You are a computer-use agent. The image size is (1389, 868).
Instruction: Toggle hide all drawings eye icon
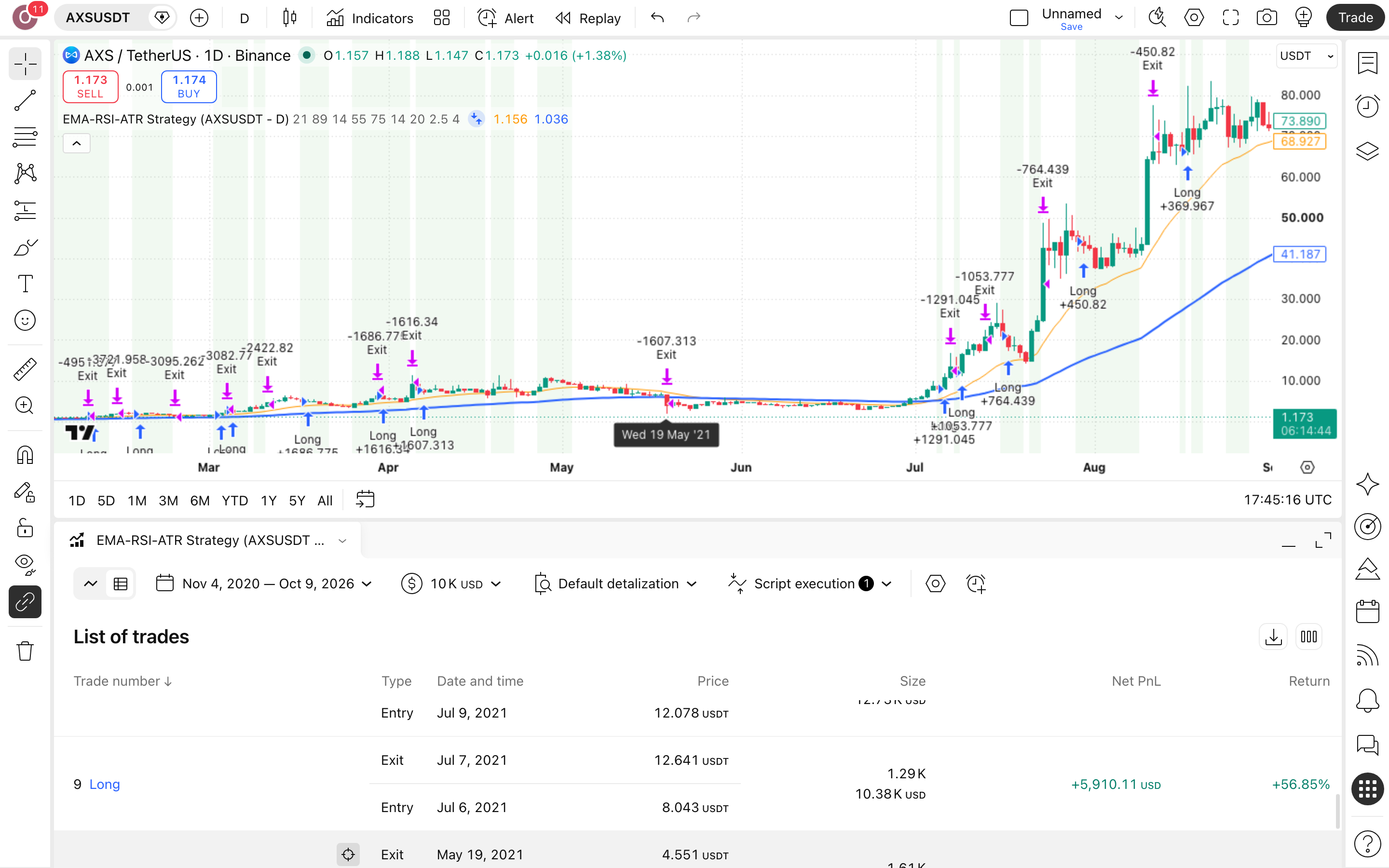point(25,565)
